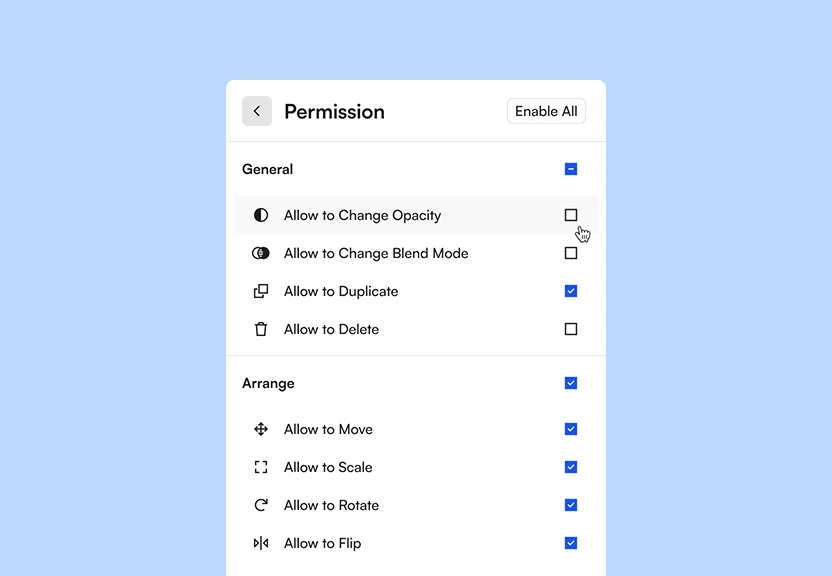Uncheck Allow to Flip checkbox
The width and height of the screenshot is (832, 576).
571,543
